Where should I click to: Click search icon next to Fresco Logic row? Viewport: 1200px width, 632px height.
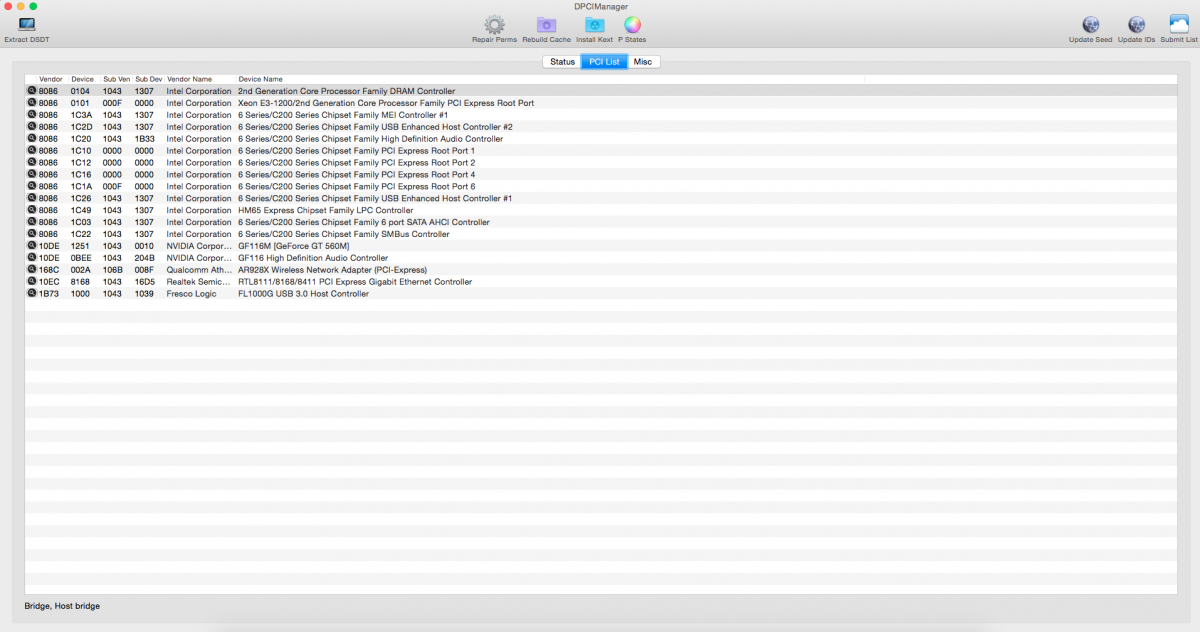point(32,294)
